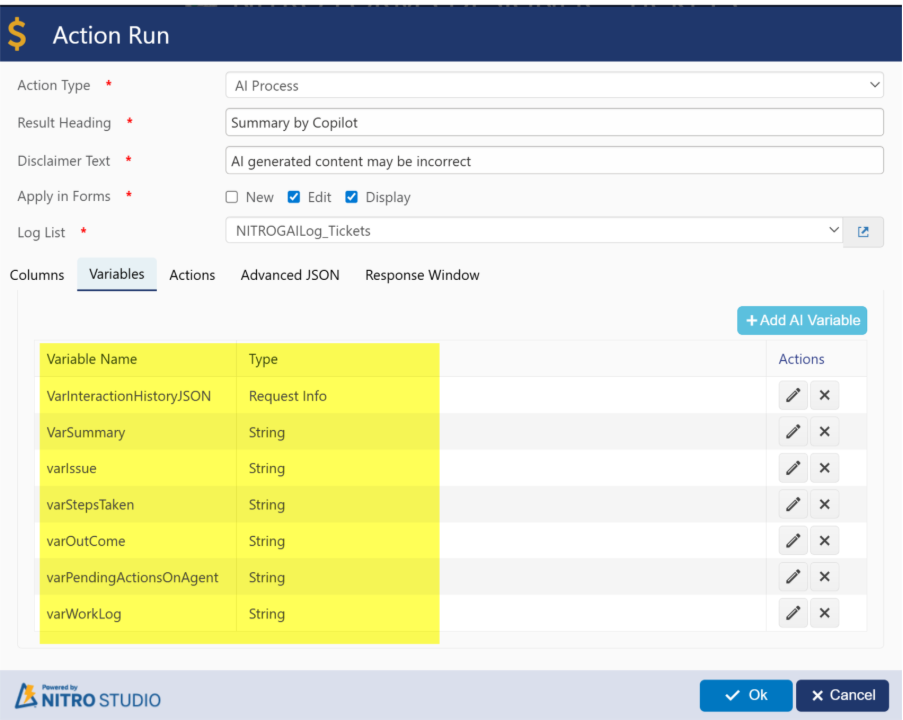The width and height of the screenshot is (903, 720).
Task: Open the Advanced JSON tab
Action: 290,275
